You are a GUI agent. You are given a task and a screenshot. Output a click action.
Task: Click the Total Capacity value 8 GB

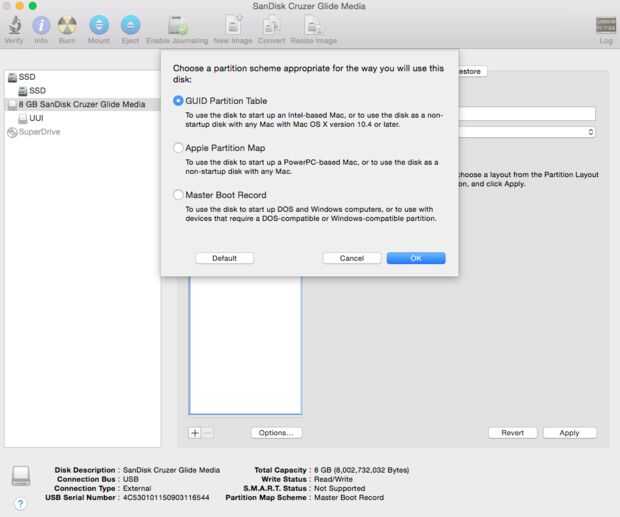[x=361, y=470]
